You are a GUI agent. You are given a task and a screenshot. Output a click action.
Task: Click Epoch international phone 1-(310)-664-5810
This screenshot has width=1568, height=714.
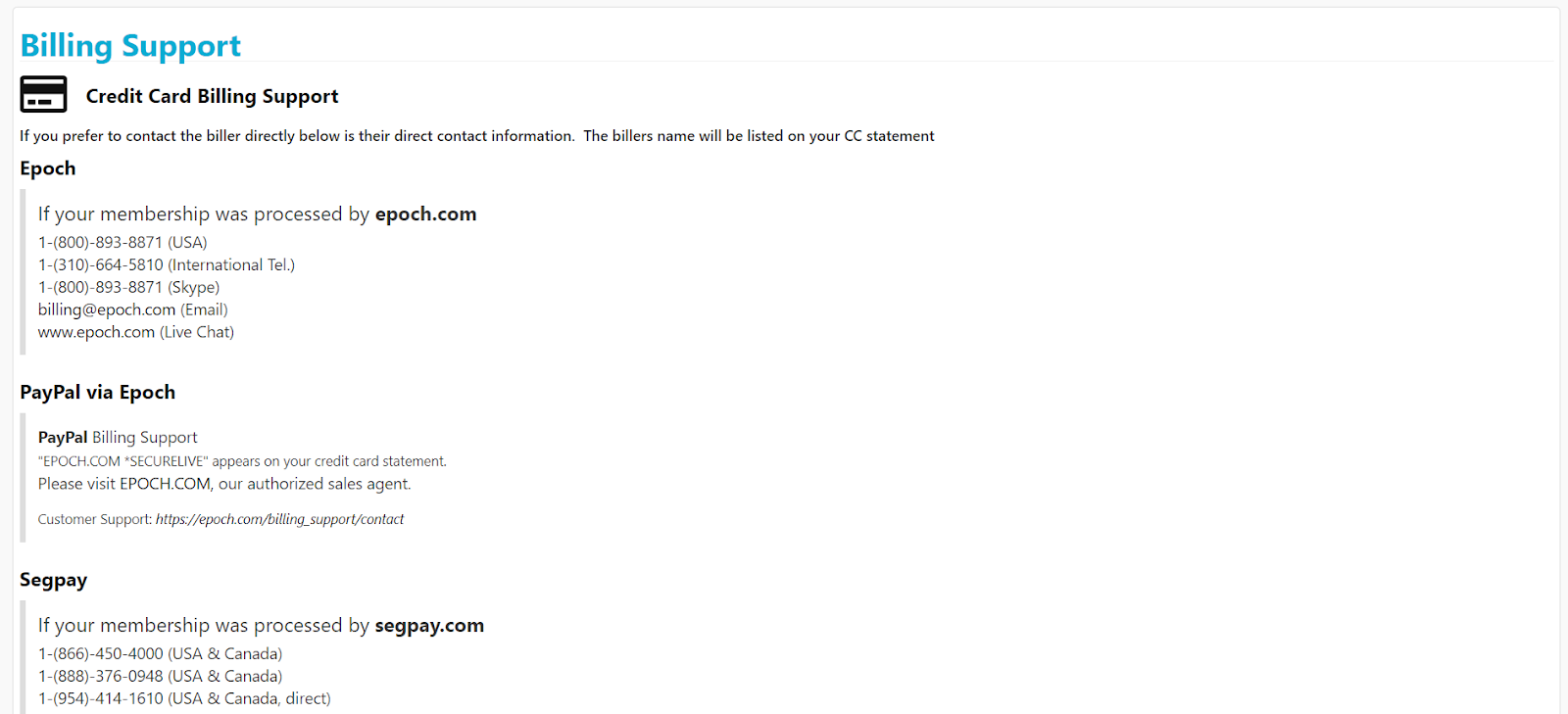tap(101, 264)
